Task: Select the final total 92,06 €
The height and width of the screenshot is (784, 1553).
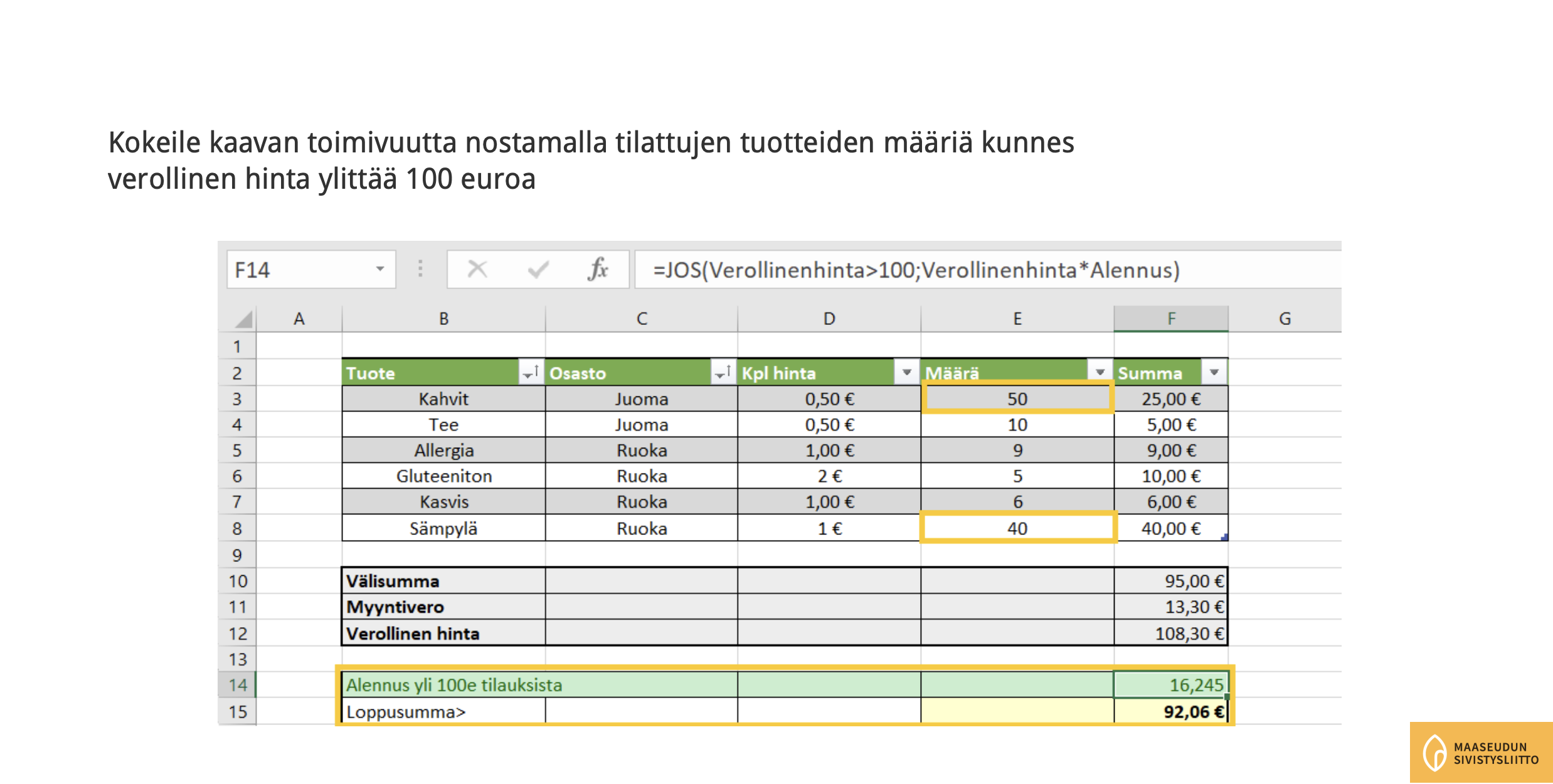Action: click(1171, 711)
